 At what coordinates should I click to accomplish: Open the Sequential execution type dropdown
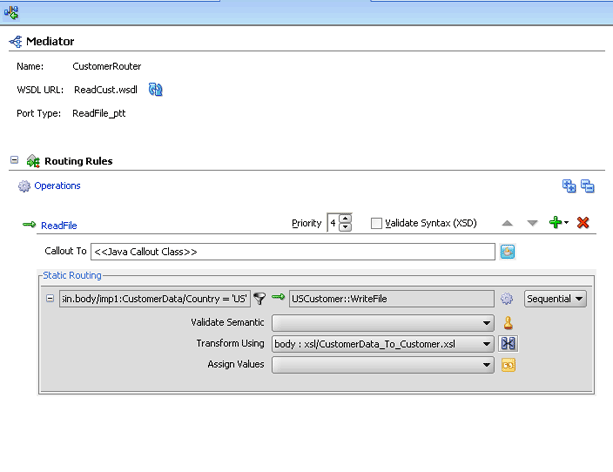pyautogui.click(x=555, y=299)
